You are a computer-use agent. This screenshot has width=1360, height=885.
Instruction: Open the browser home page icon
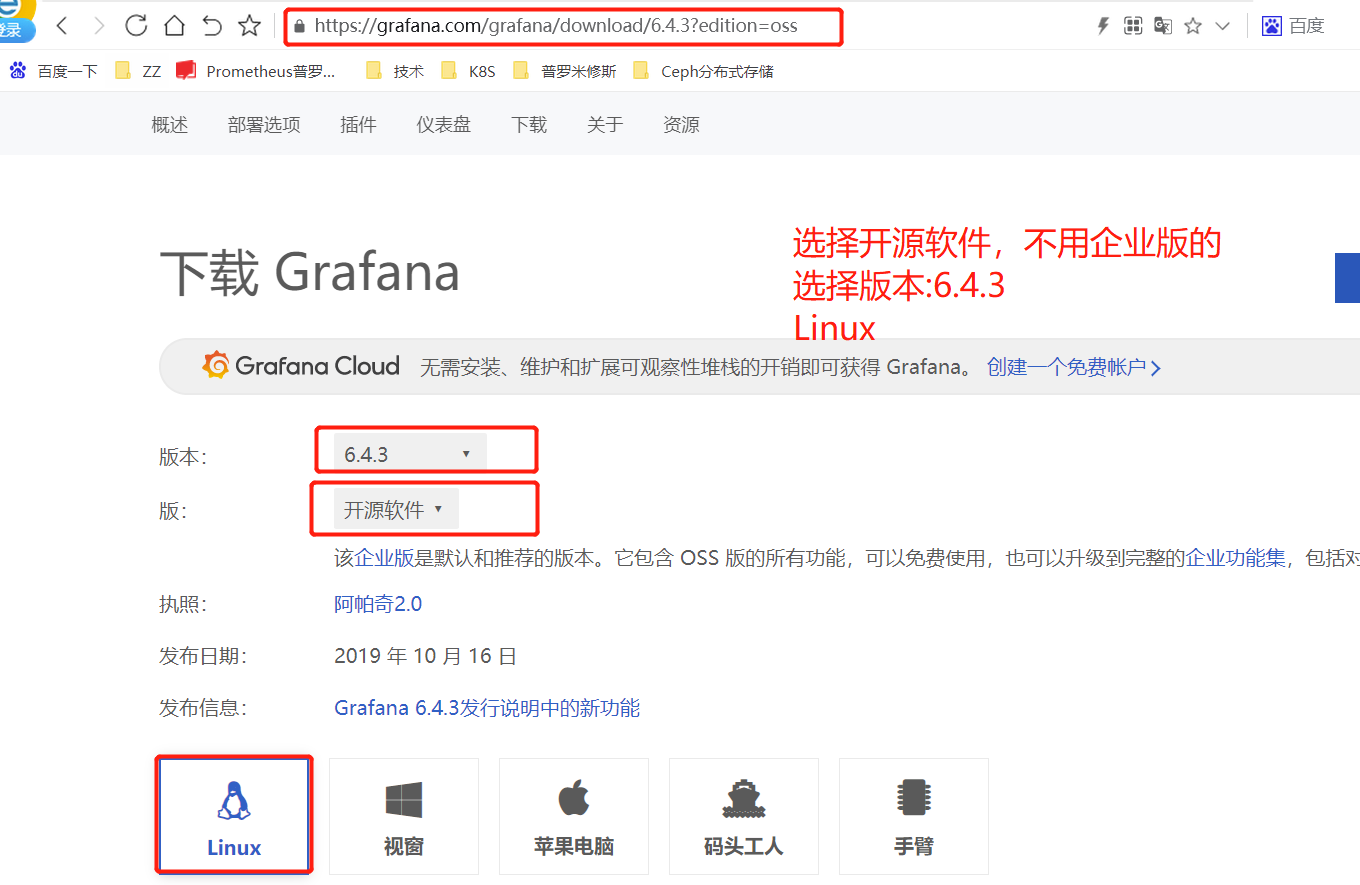tap(174, 26)
